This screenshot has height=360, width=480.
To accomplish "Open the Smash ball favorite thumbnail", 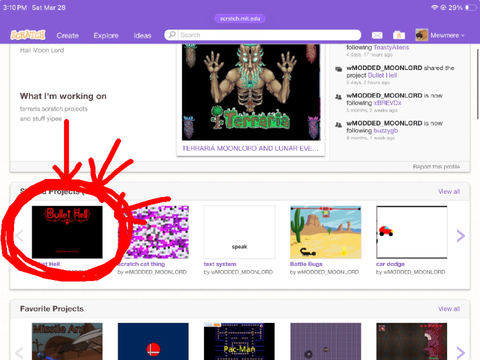I will click(153, 341).
